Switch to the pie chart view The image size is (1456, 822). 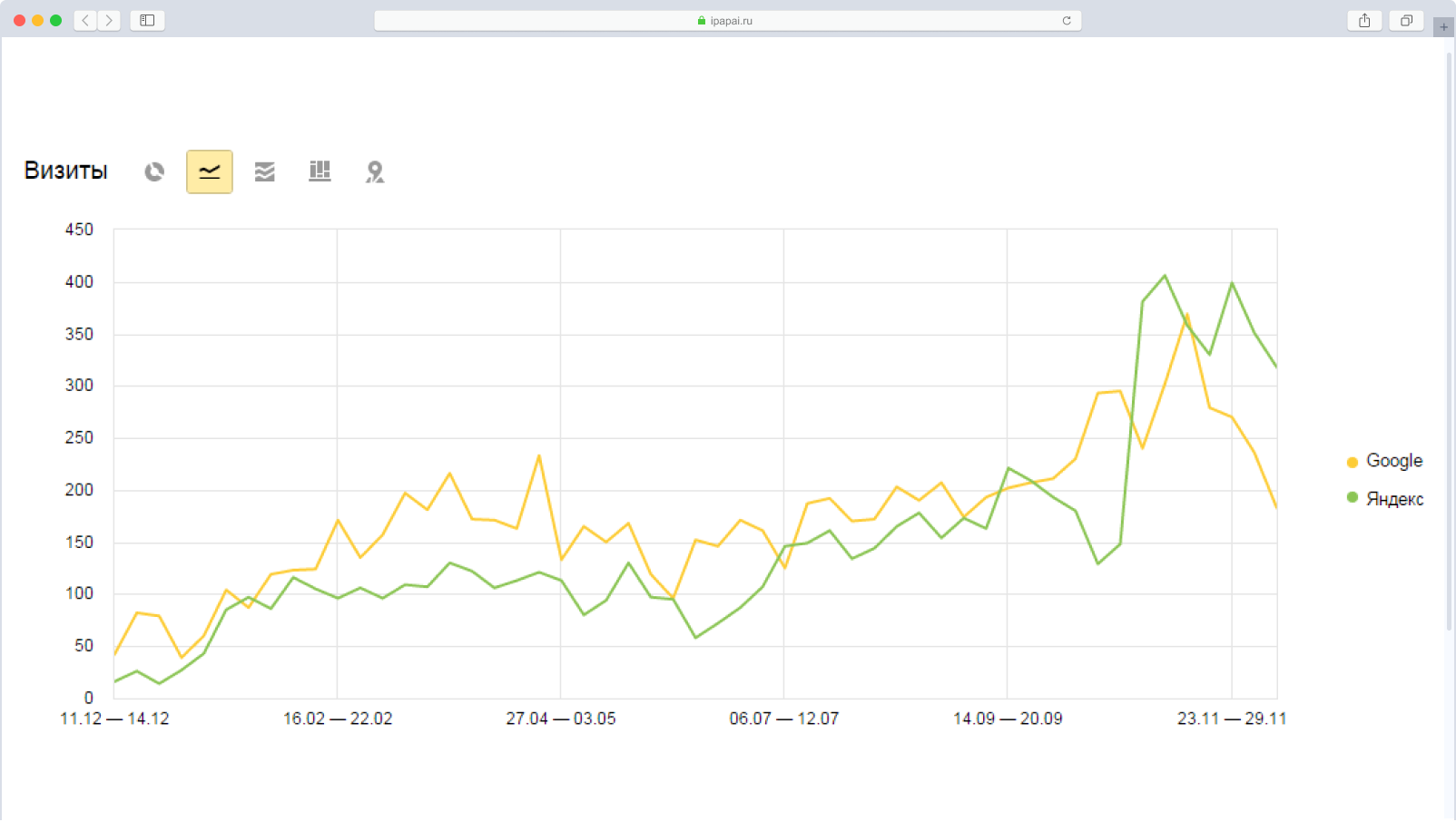[154, 171]
